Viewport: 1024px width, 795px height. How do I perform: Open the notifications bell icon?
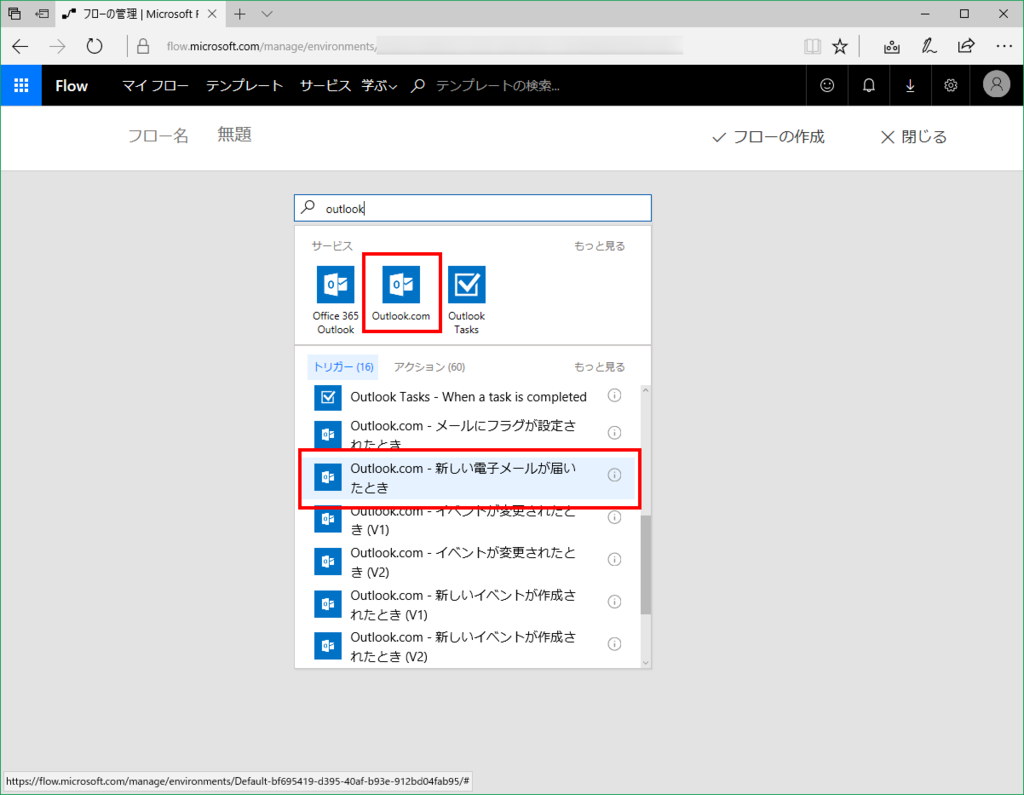tap(869, 86)
